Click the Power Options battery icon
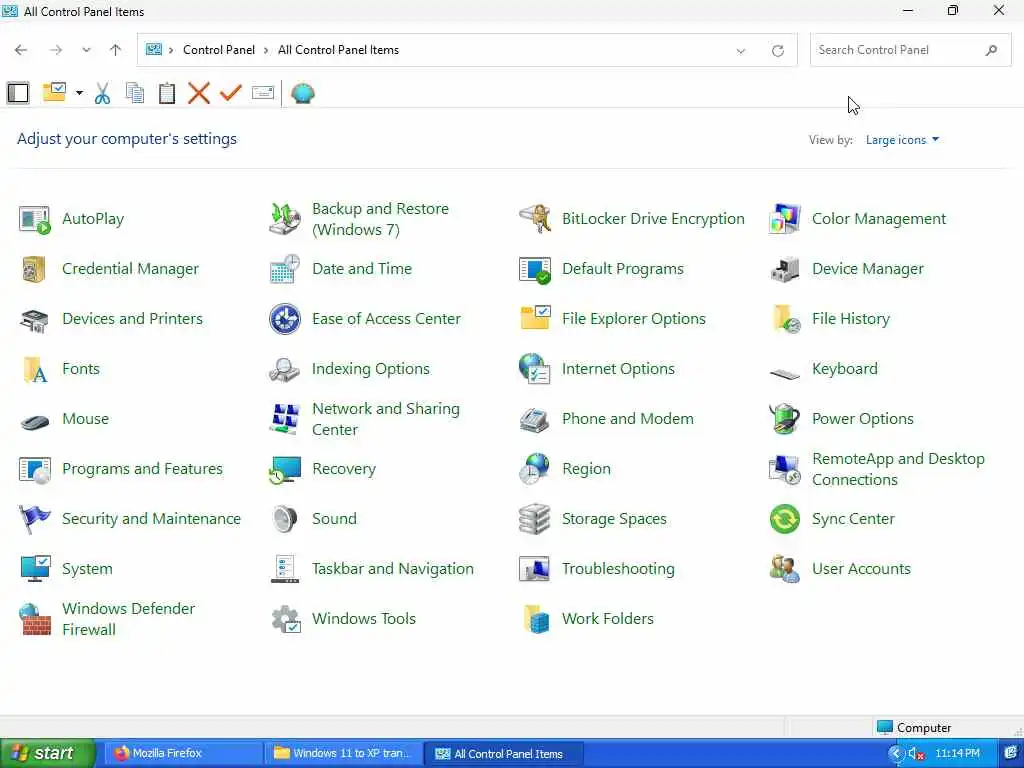The image size is (1024, 768). coord(785,419)
